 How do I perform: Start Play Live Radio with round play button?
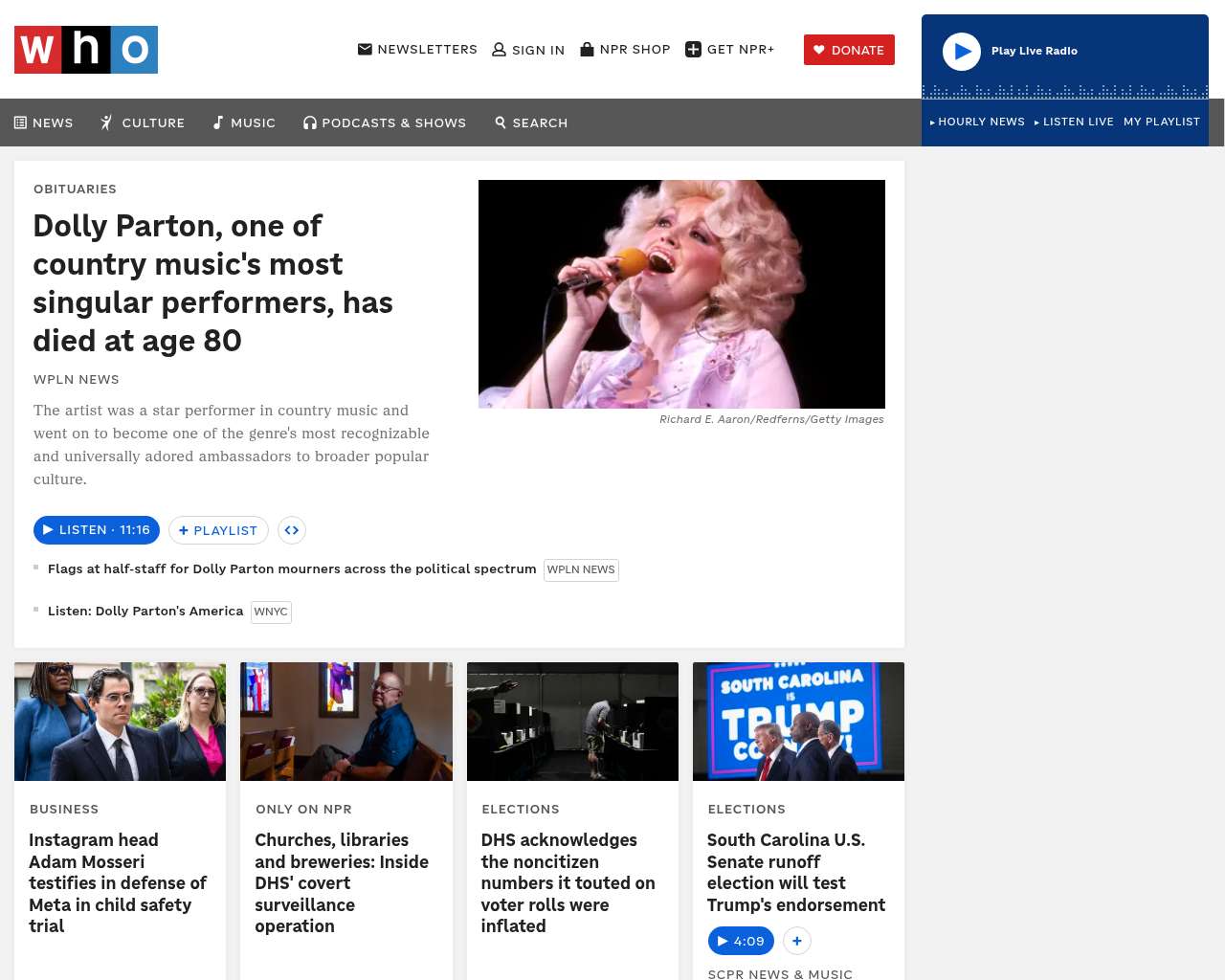click(962, 52)
